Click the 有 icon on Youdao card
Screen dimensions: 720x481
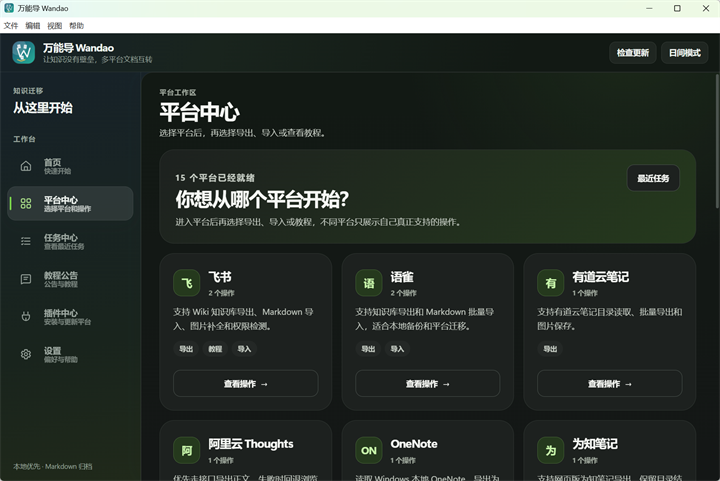551,283
